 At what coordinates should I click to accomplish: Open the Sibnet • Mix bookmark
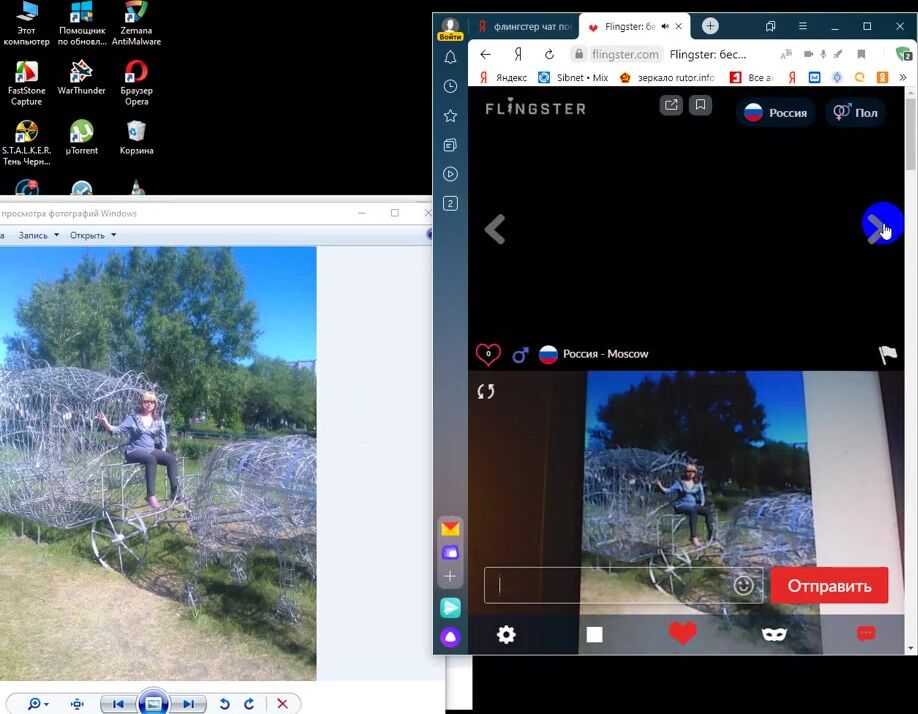point(572,78)
